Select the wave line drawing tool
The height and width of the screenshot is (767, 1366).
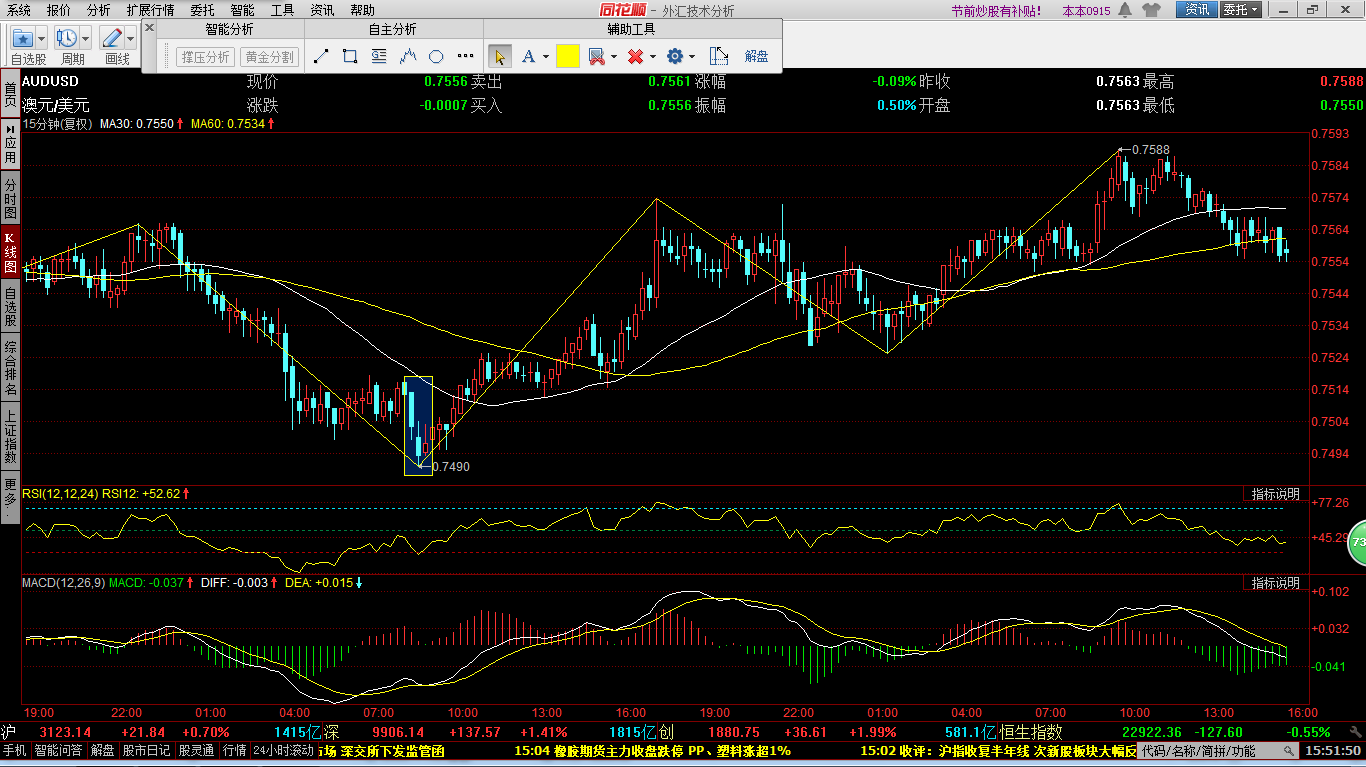408,56
